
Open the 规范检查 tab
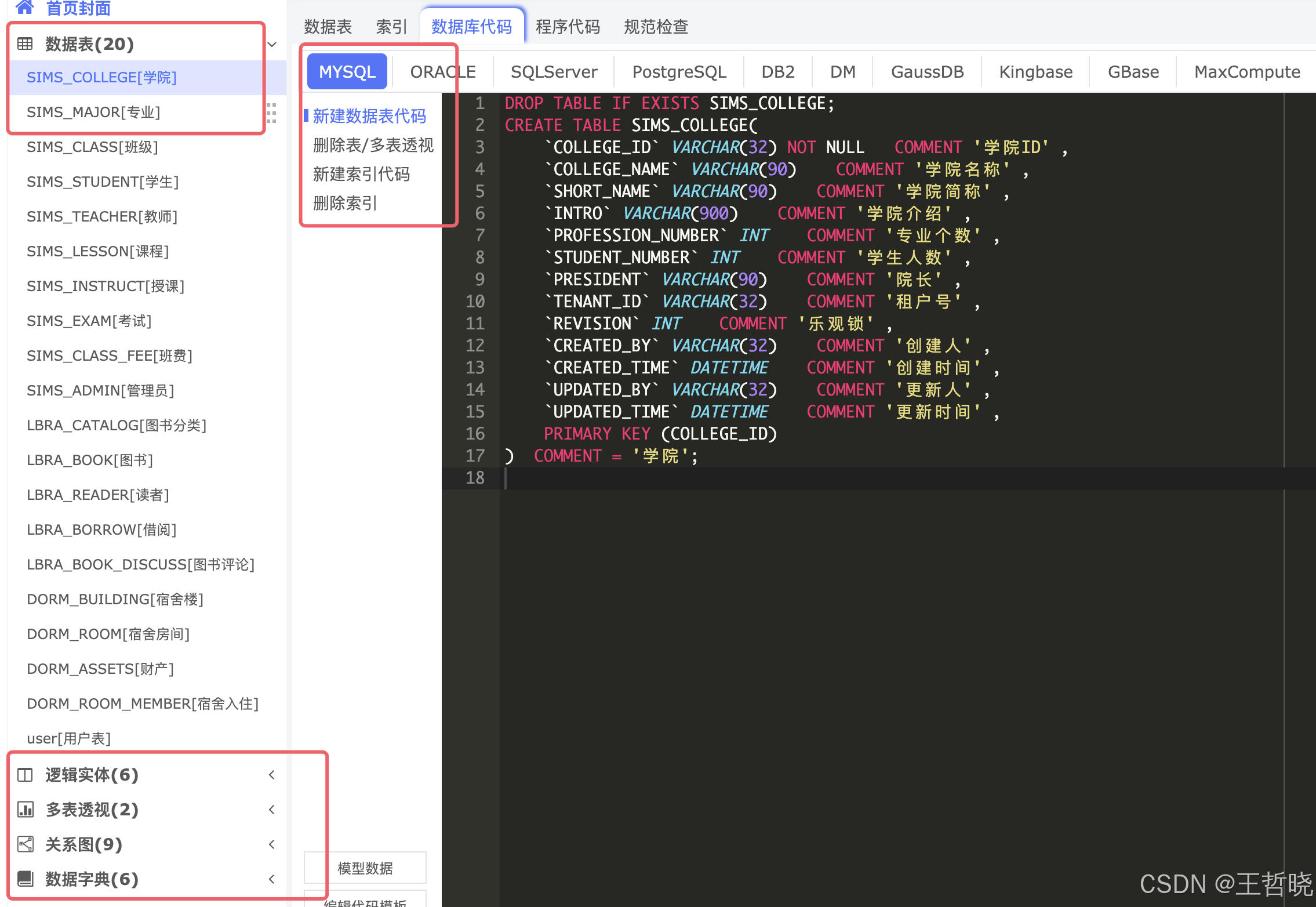656,27
